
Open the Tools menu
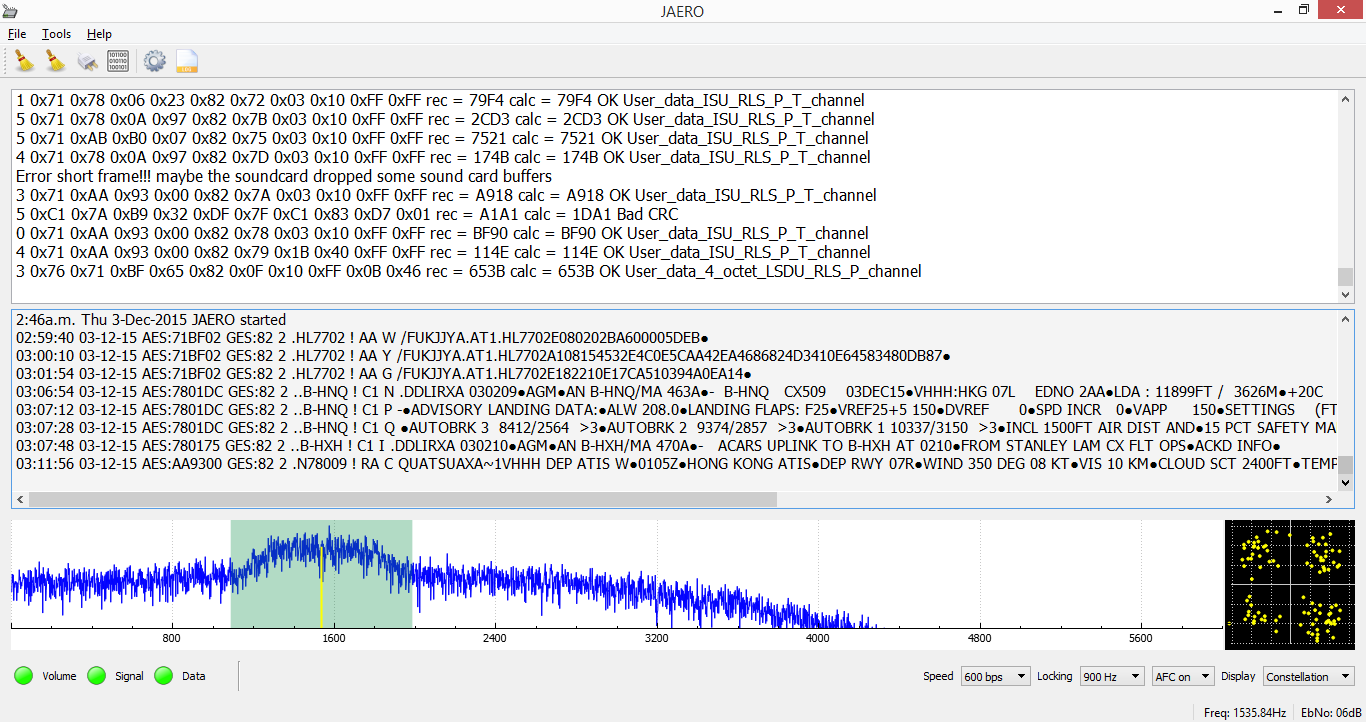click(56, 34)
